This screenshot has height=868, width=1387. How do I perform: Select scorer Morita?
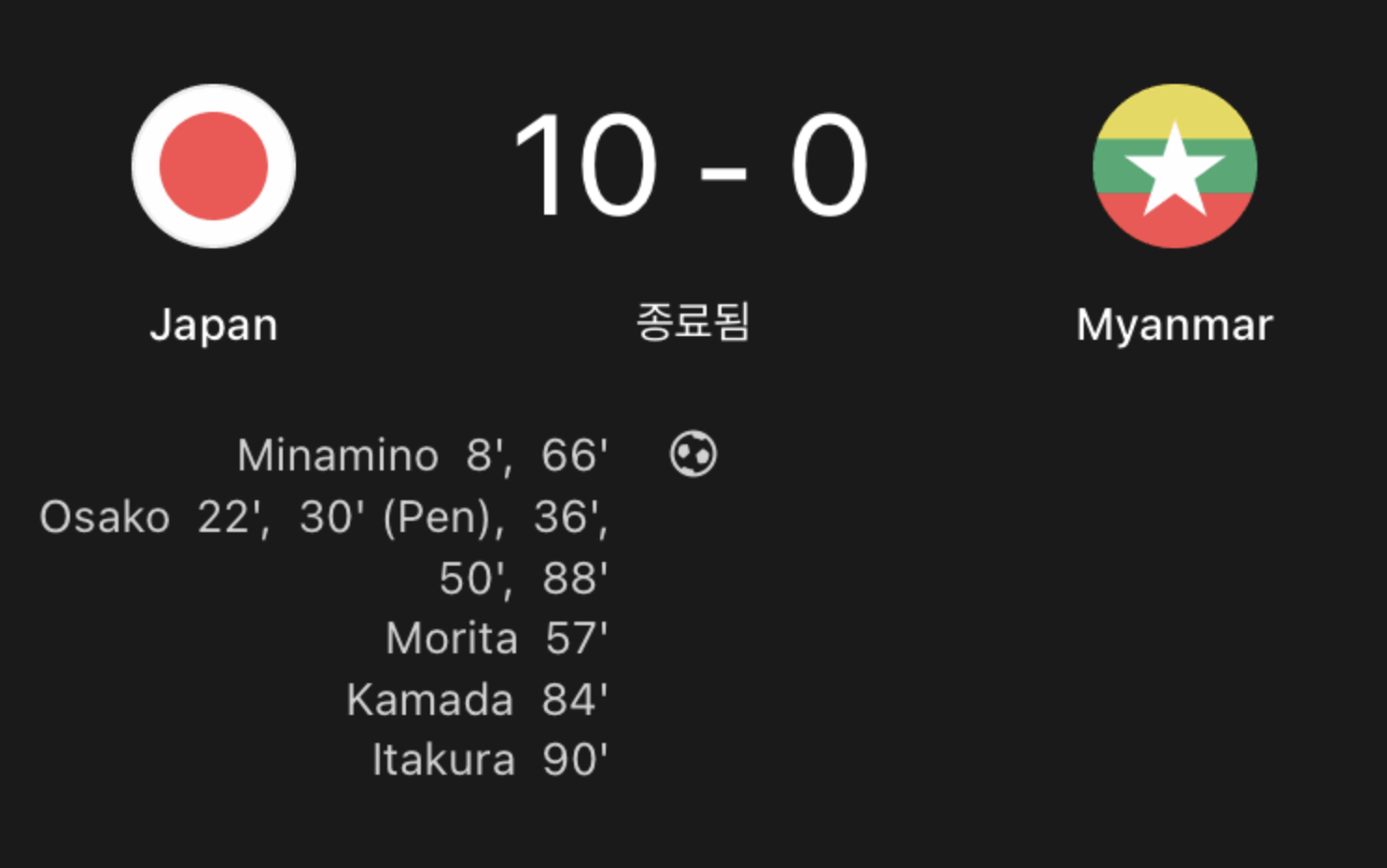click(x=452, y=639)
